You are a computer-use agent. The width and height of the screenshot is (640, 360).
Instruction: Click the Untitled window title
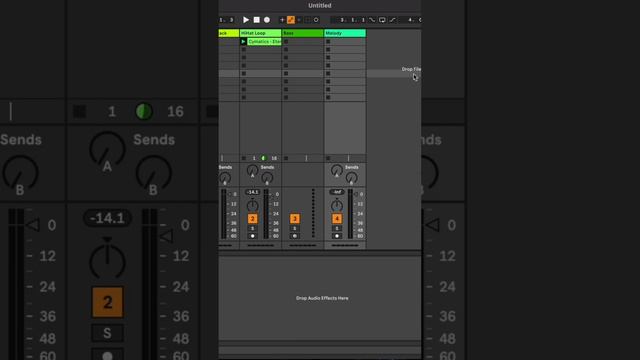[x=320, y=5]
